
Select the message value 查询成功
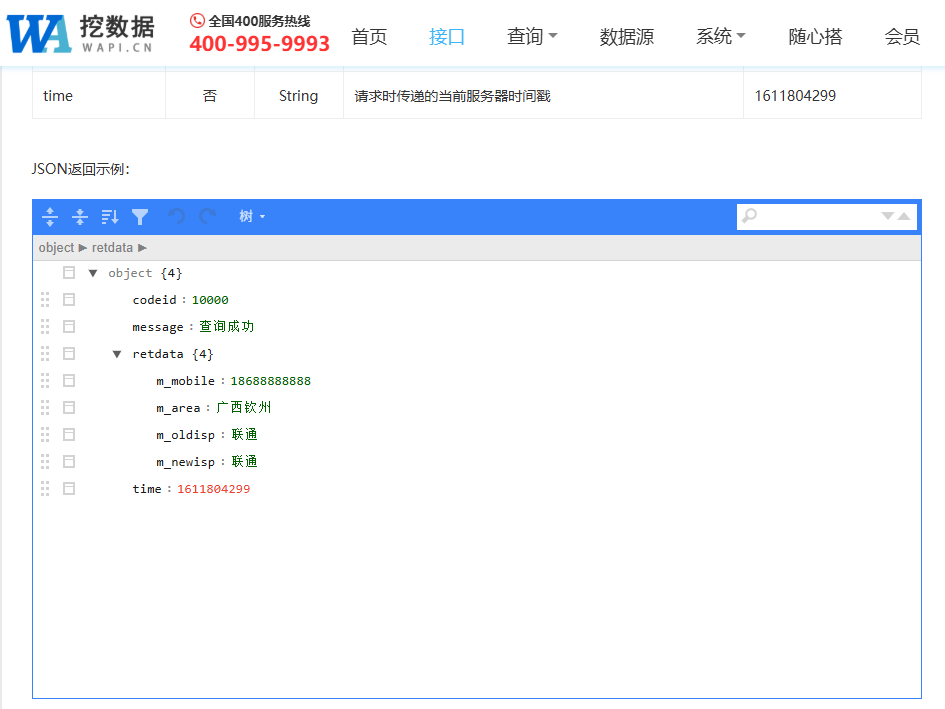pyautogui.click(x=227, y=327)
